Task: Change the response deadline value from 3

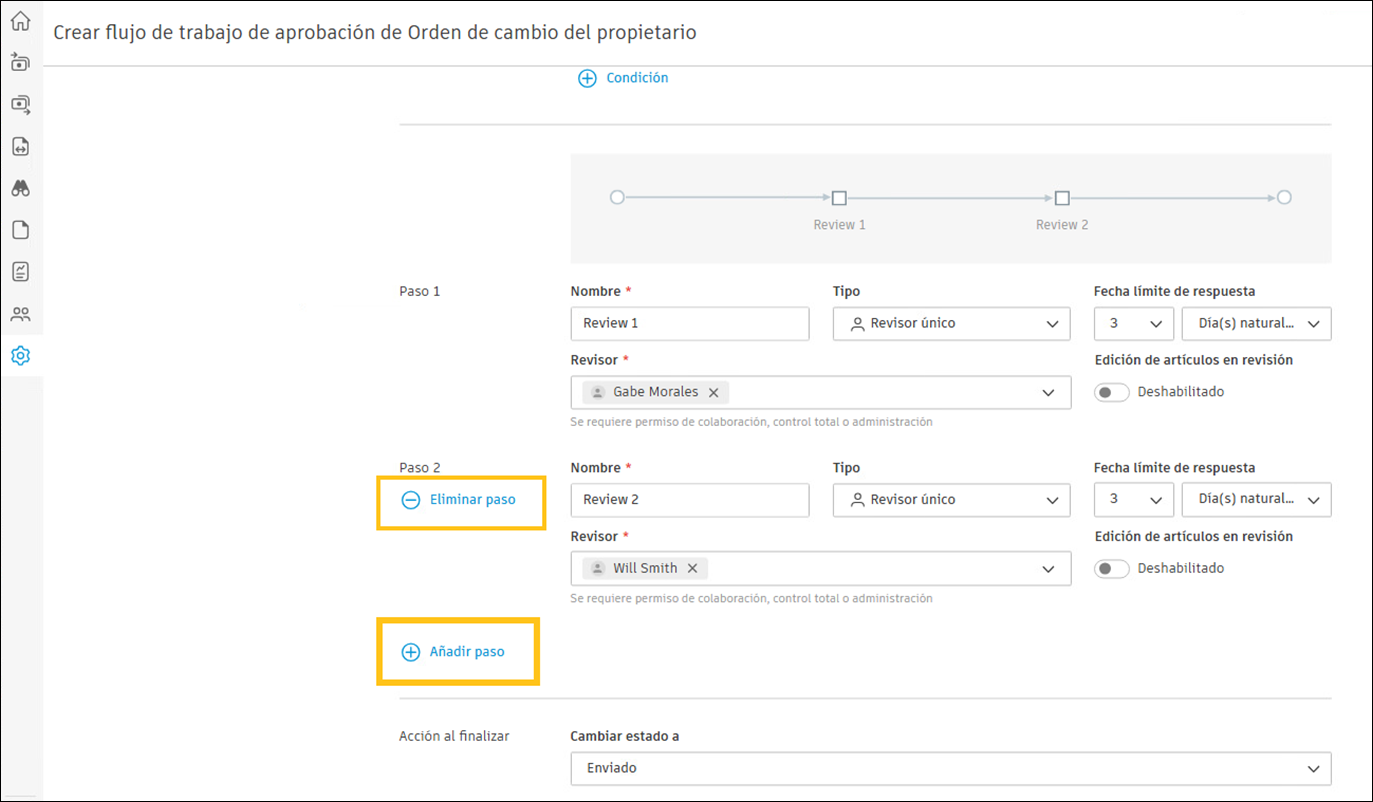Action: click(1133, 323)
